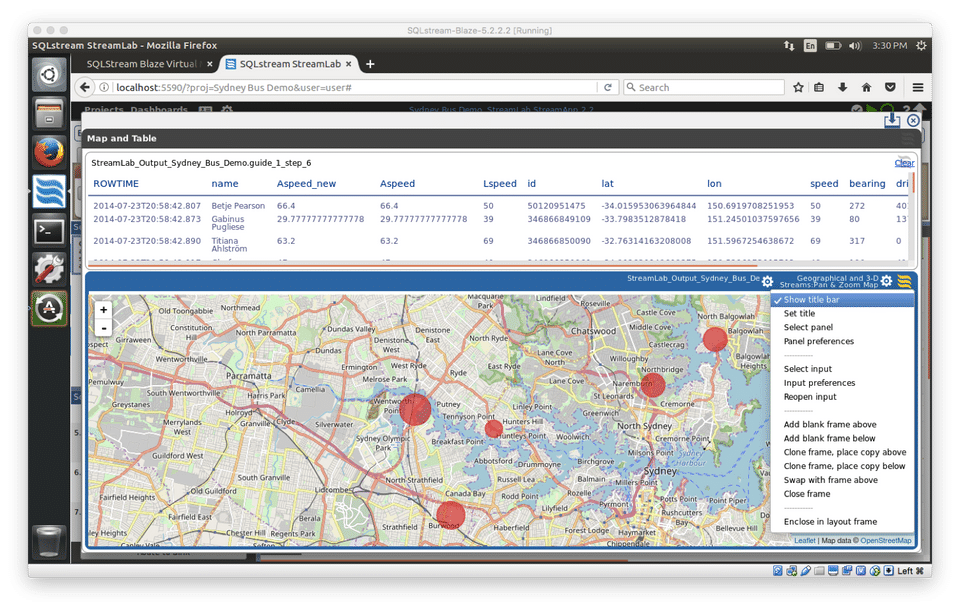Choose Clone frame, place copy above

click(x=845, y=452)
